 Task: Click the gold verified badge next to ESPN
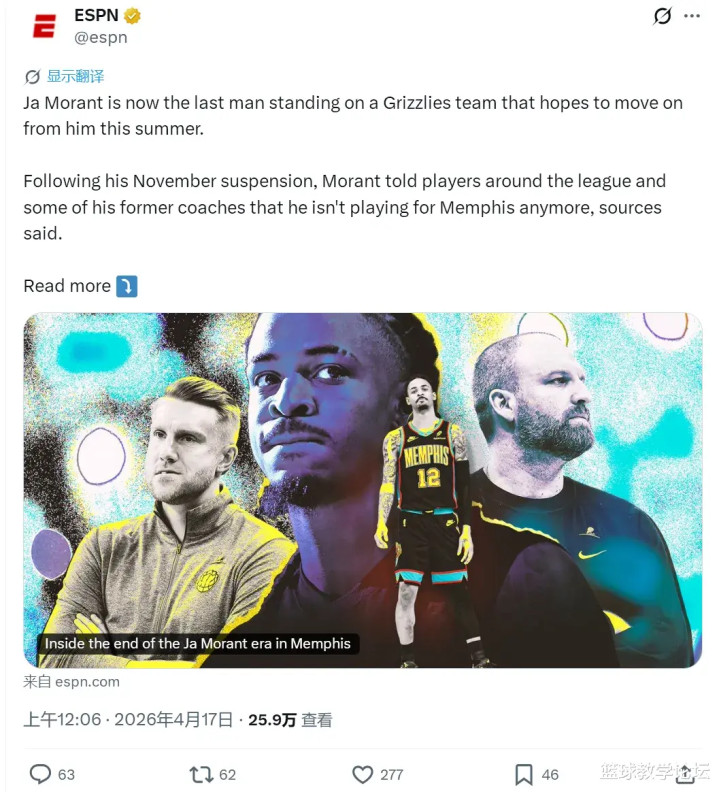(x=132, y=16)
